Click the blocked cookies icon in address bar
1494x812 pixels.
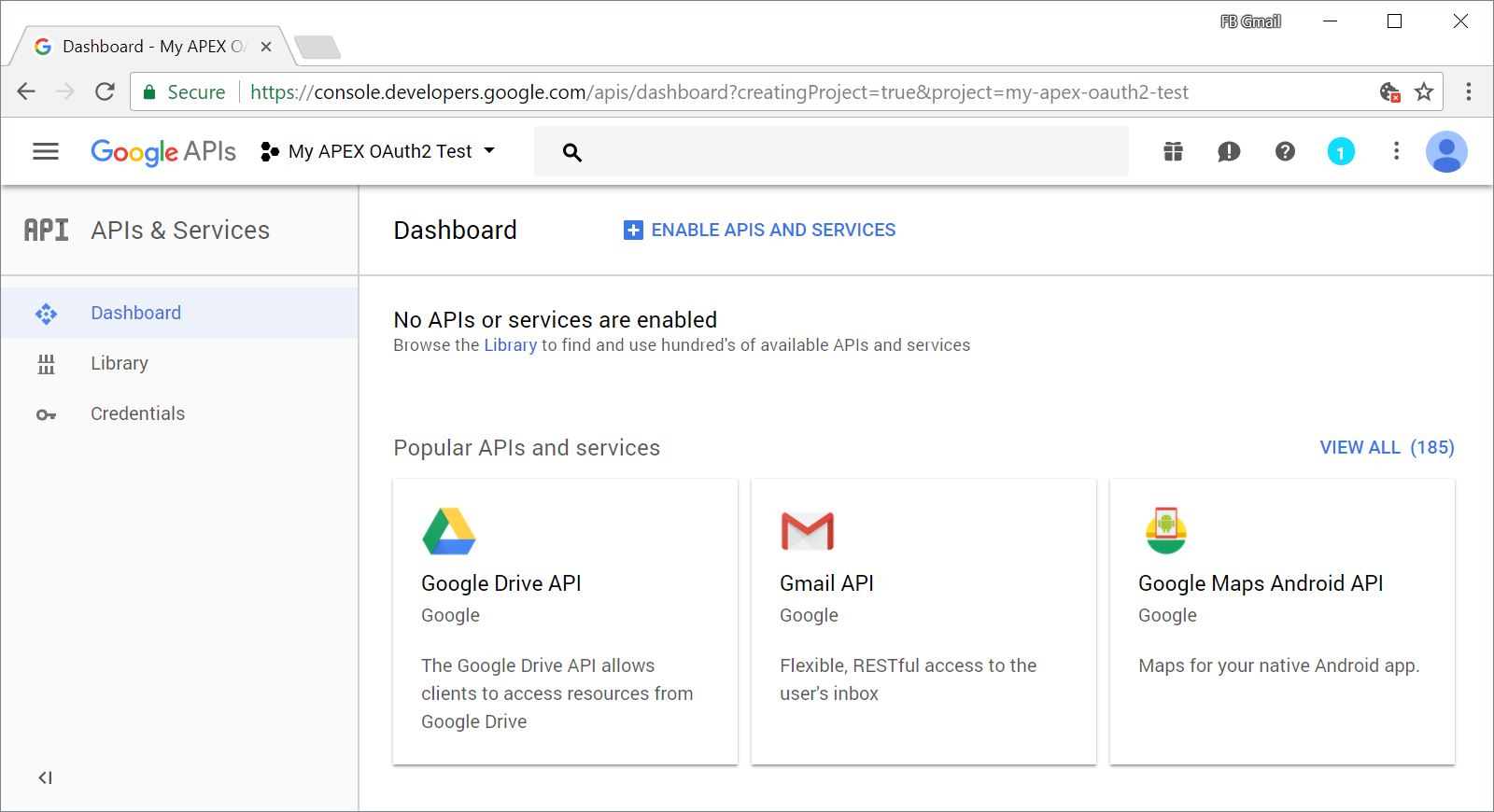pyautogui.click(x=1389, y=91)
